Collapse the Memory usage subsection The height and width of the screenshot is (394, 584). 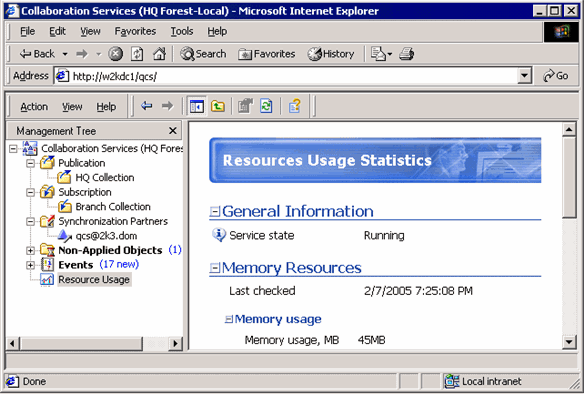click(229, 319)
